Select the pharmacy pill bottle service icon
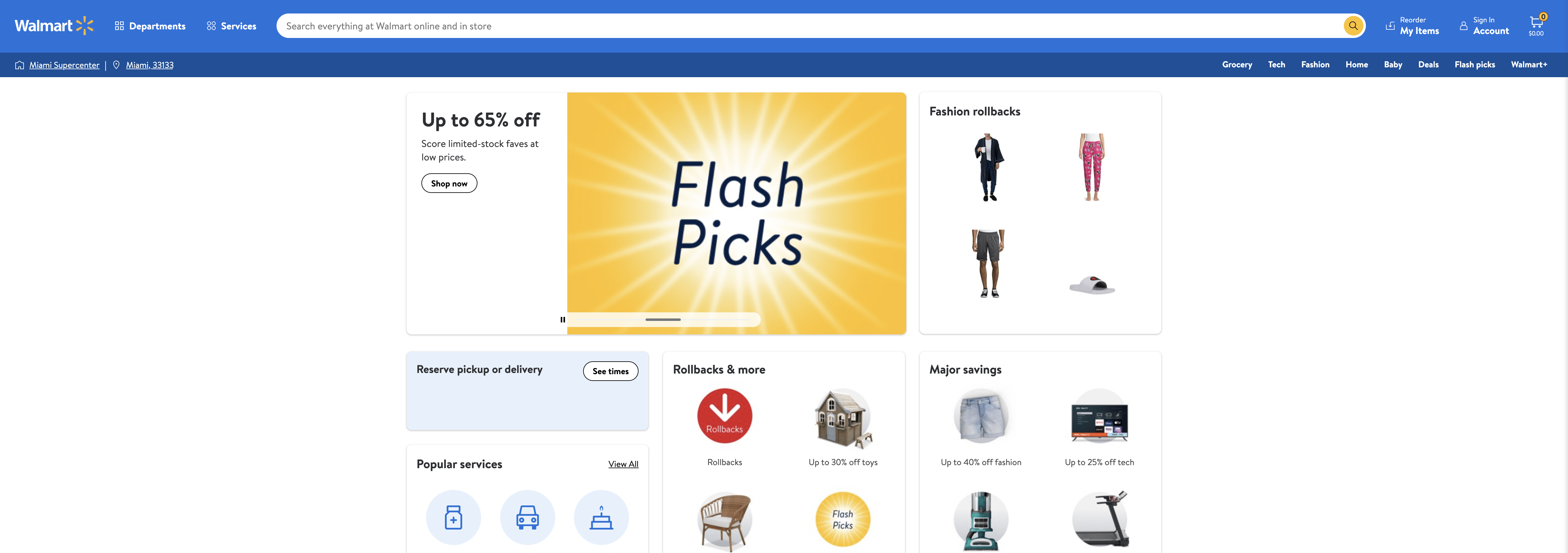The height and width of the screenshot is (553, 1568). pyautogui.click(x=454, y=517)
